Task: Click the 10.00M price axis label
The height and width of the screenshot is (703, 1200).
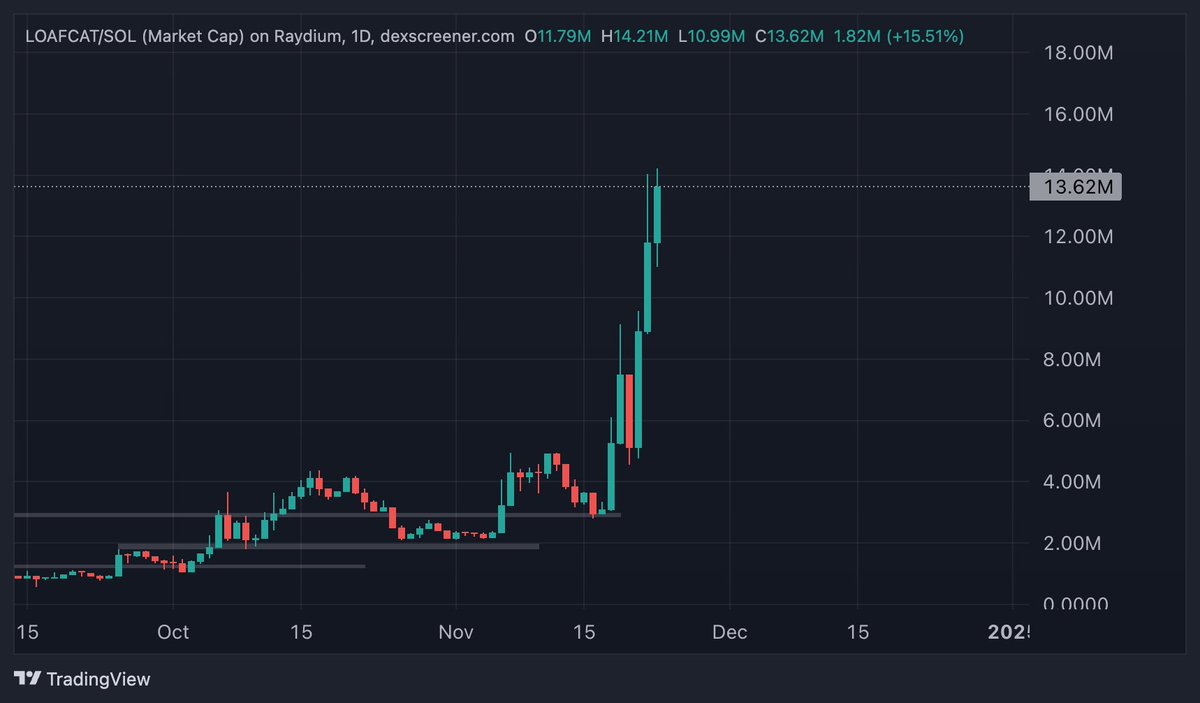Action: (1078, 298)
